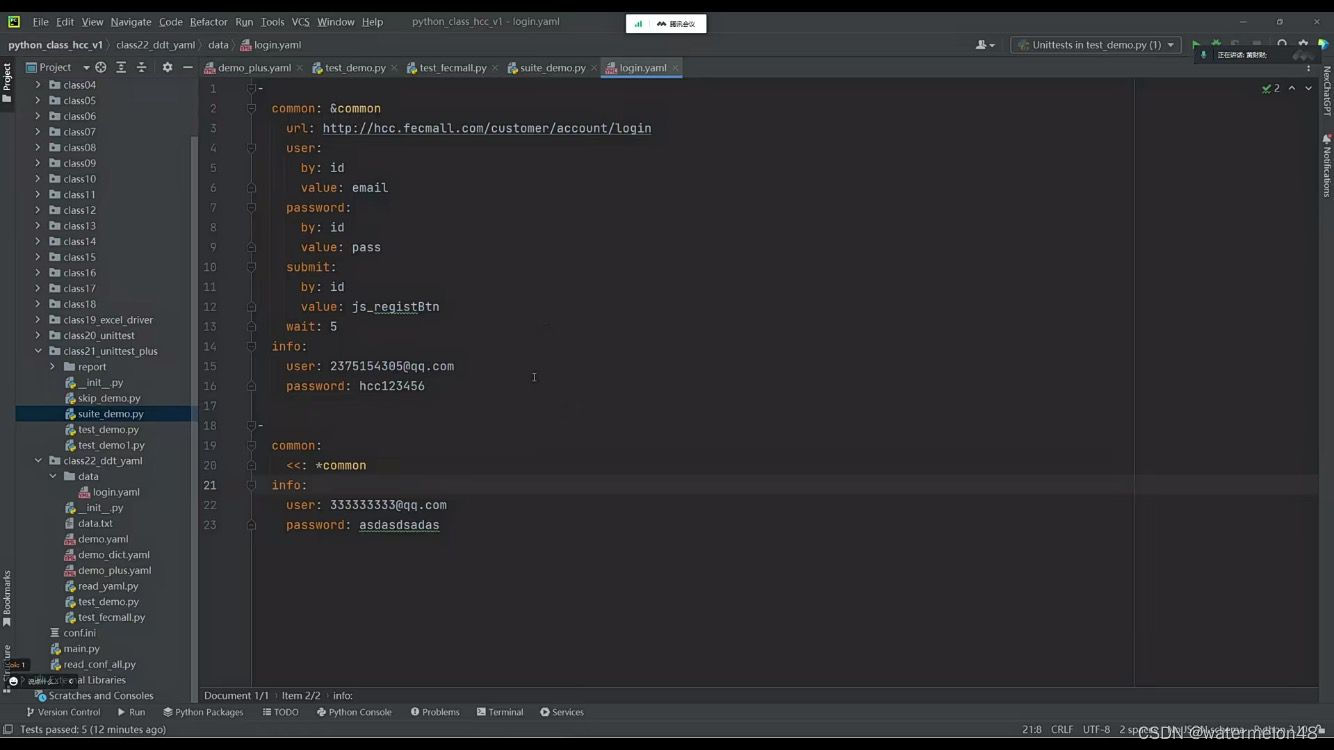Open the Version Control tool window
The image size is (1334, 750).
65,711
